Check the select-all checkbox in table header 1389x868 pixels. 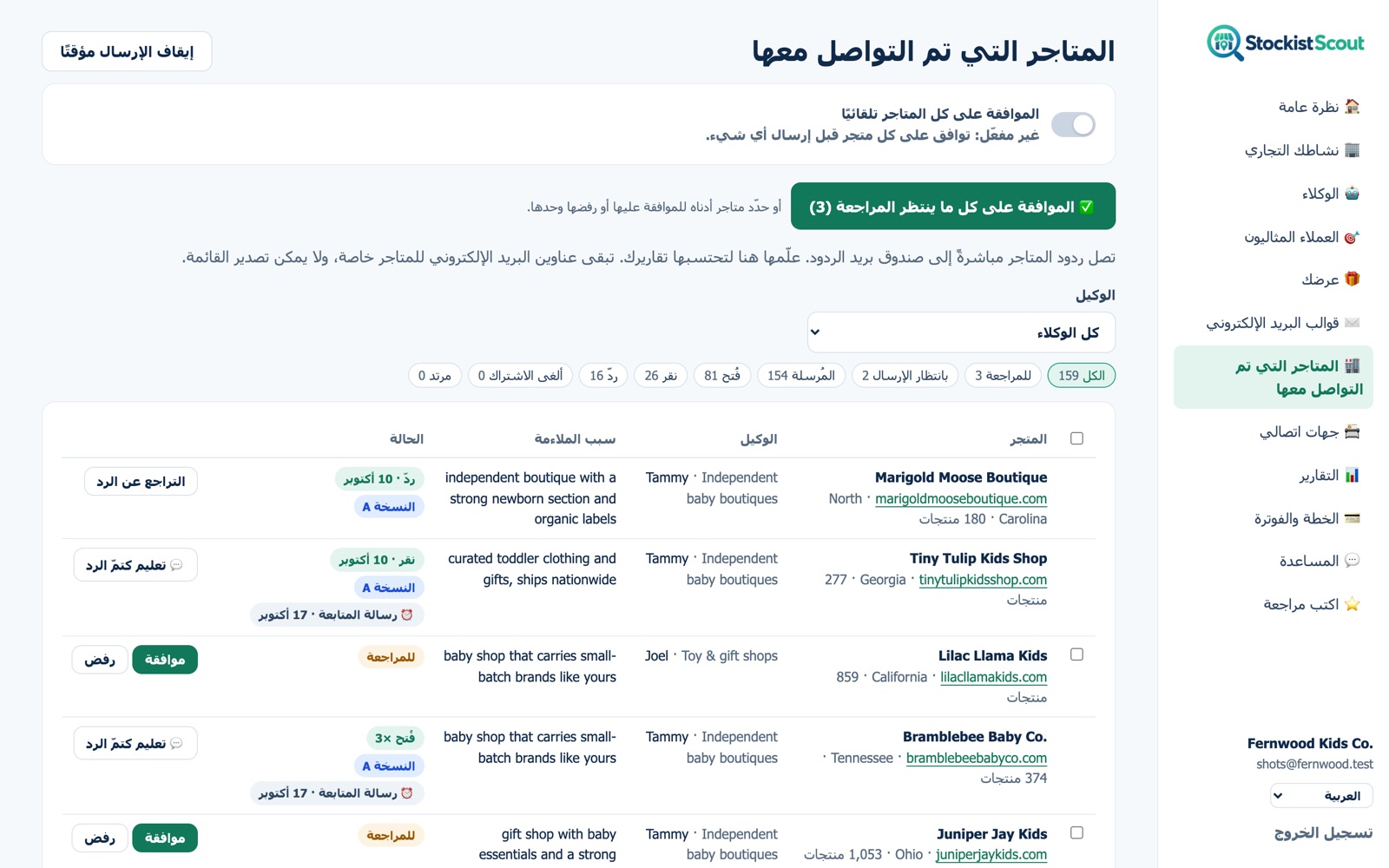[x=1076, y=438]
